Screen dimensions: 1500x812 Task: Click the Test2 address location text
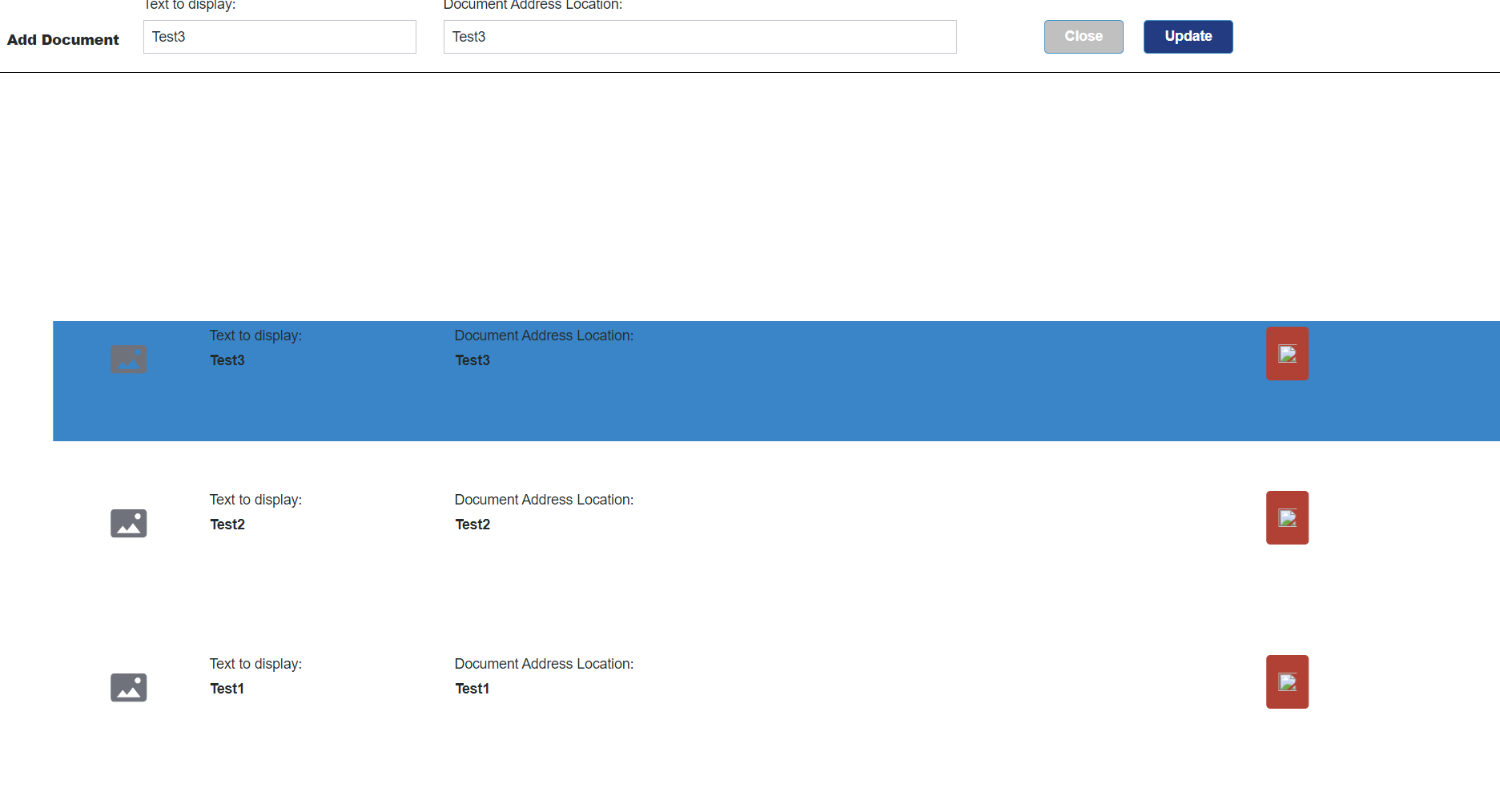(x=472, y=525)
